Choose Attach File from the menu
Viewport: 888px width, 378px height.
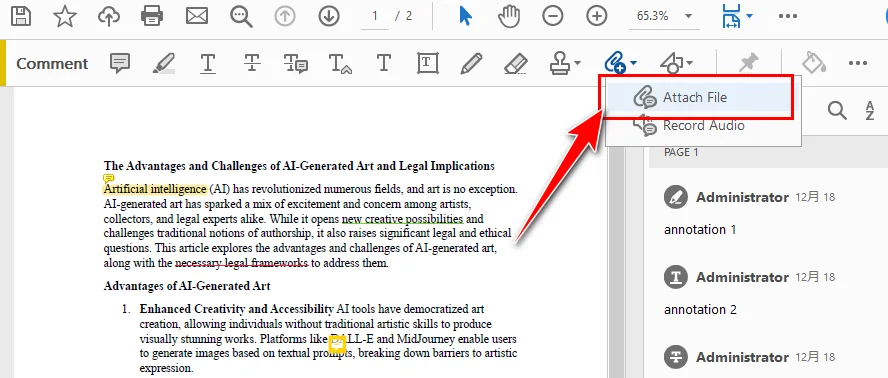coord(698,97)
